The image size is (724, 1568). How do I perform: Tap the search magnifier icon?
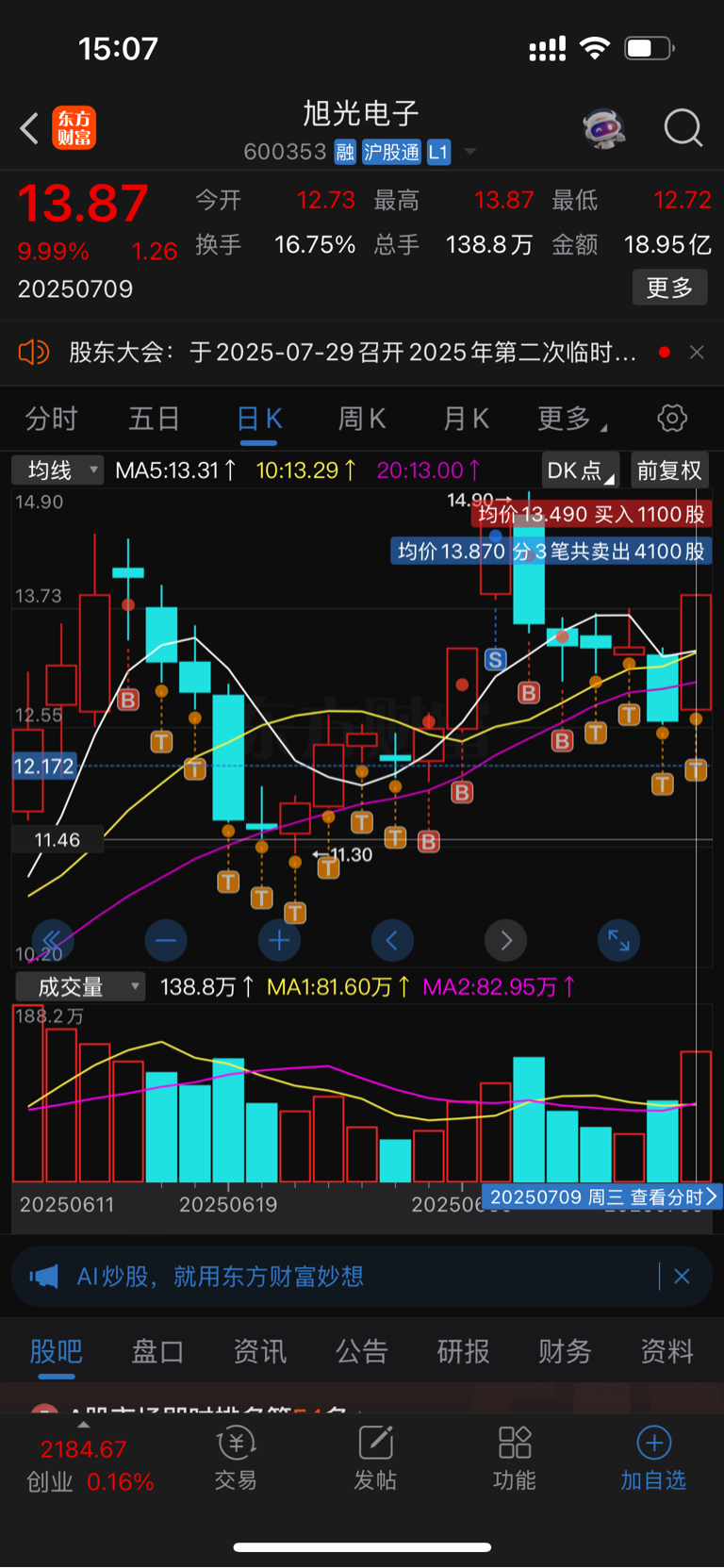[x=683, y=128]
